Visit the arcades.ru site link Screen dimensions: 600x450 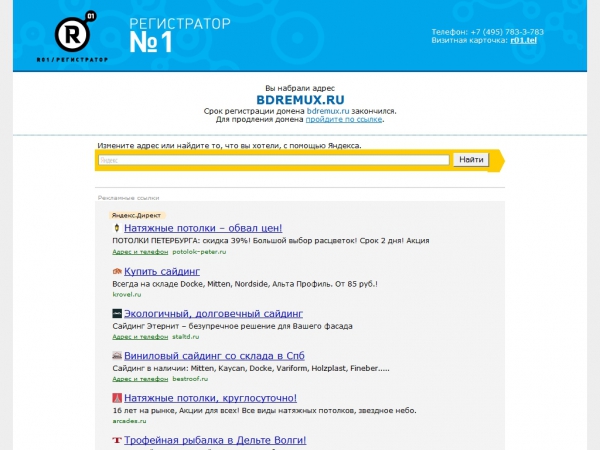point(129,421)
